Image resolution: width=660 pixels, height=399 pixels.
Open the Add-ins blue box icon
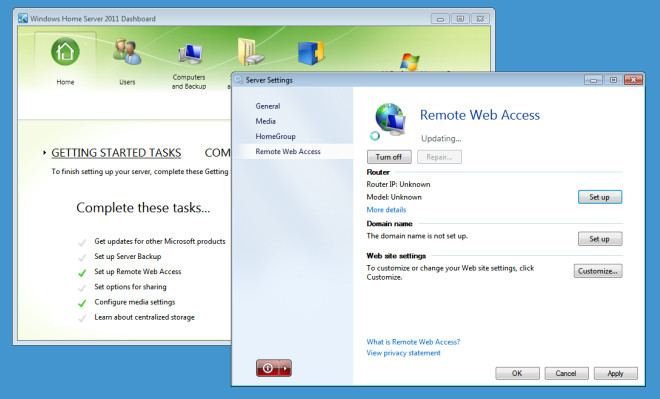pos(311,53)
